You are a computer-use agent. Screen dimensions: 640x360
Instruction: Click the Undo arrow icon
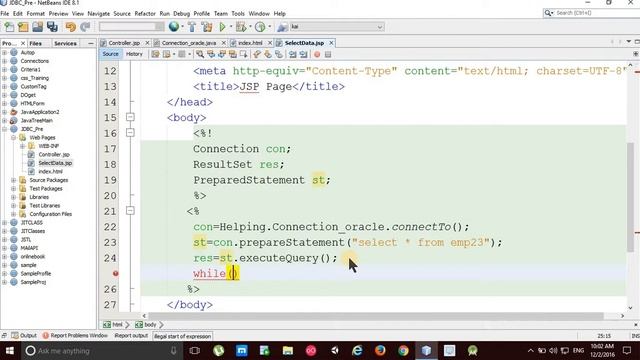[71, 27]
